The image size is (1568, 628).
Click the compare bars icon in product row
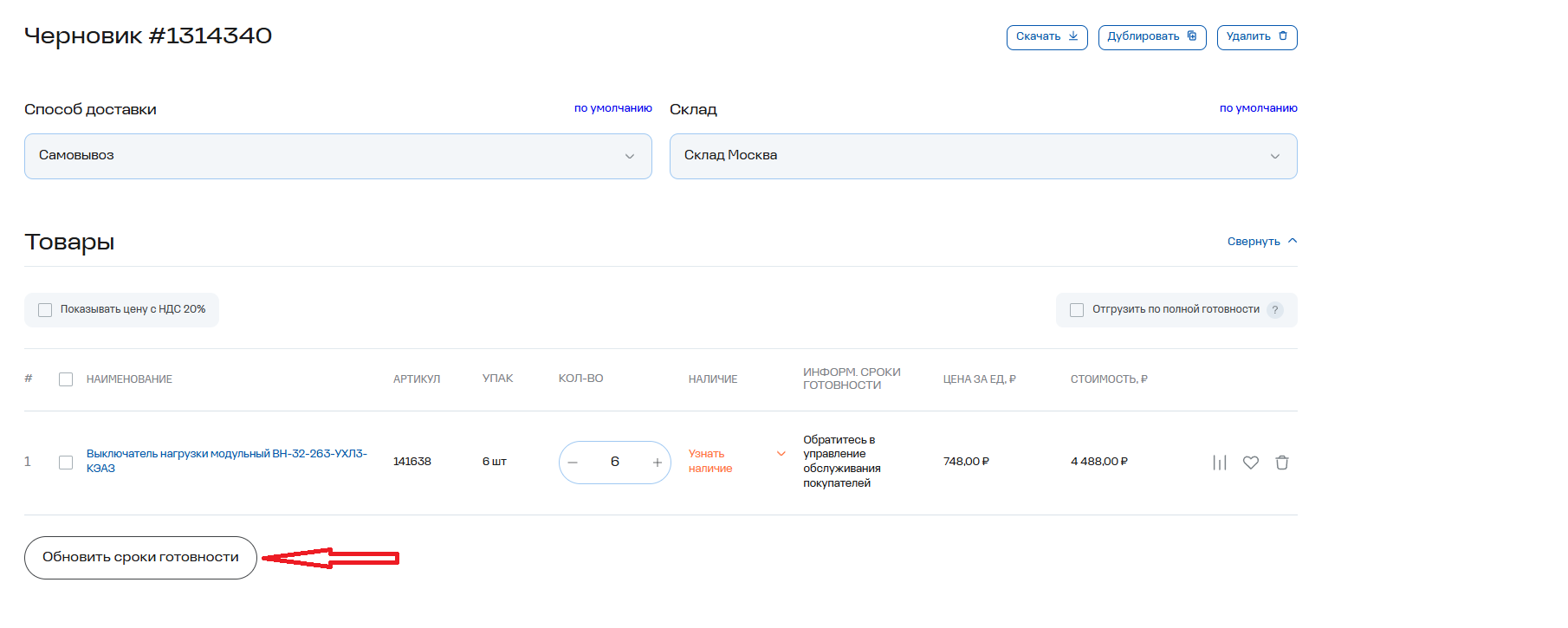tap(1220, 463)
